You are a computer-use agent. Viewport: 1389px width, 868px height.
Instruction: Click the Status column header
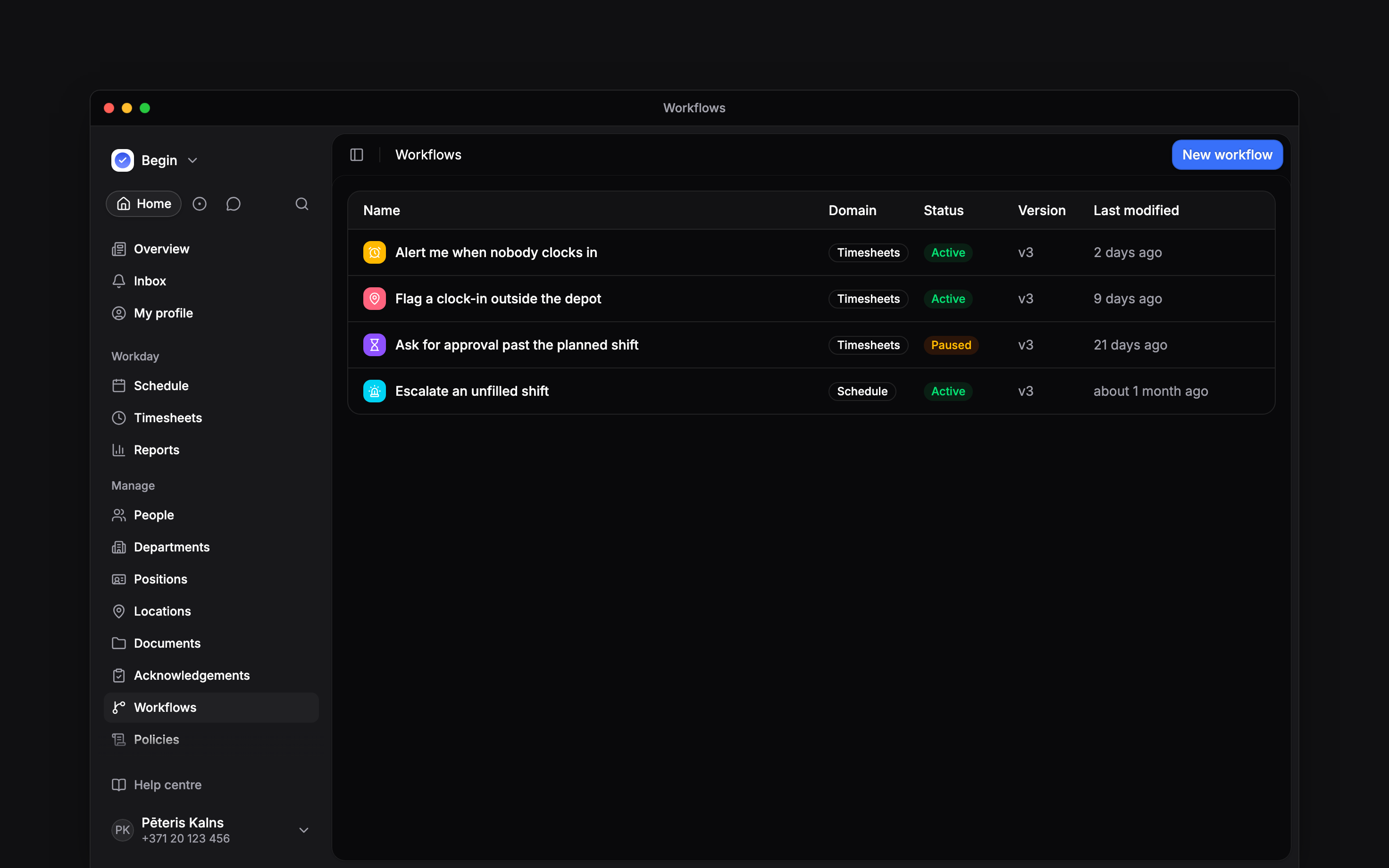[944, 211]
